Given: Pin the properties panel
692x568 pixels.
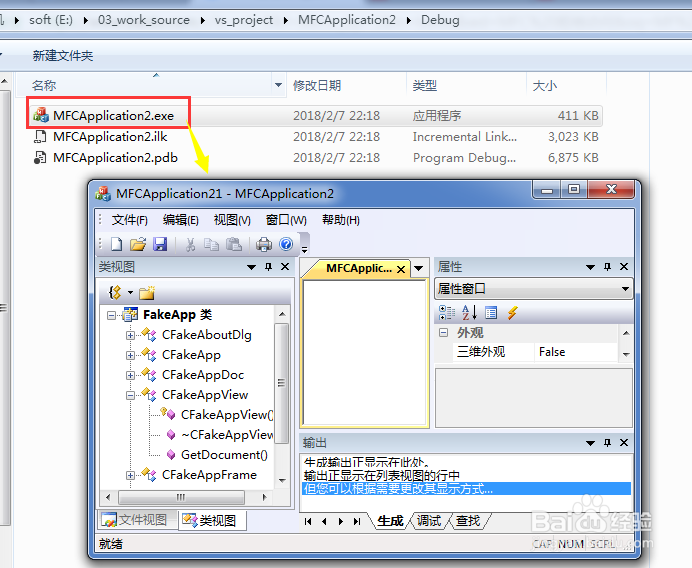Looking at the screenshot, I should point(607,267).
